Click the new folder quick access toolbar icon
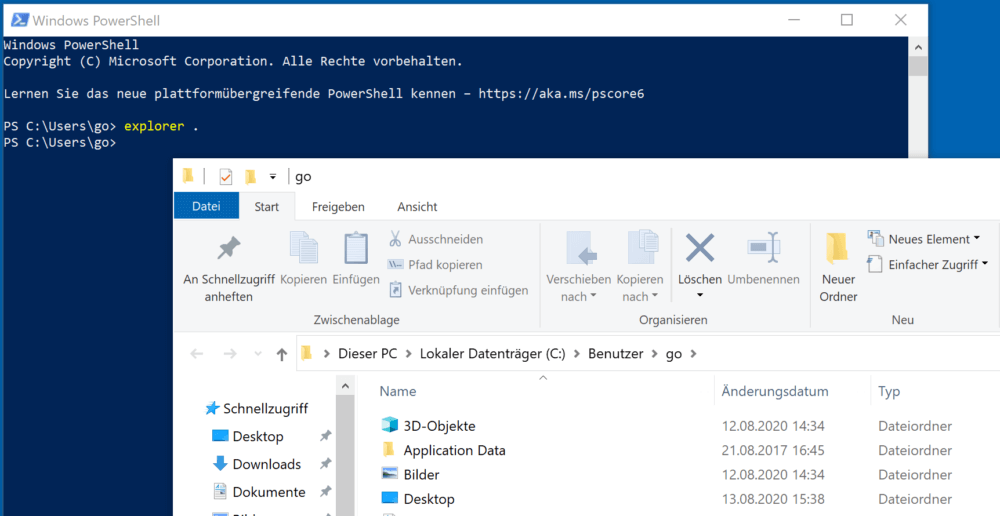 [251, 177]
